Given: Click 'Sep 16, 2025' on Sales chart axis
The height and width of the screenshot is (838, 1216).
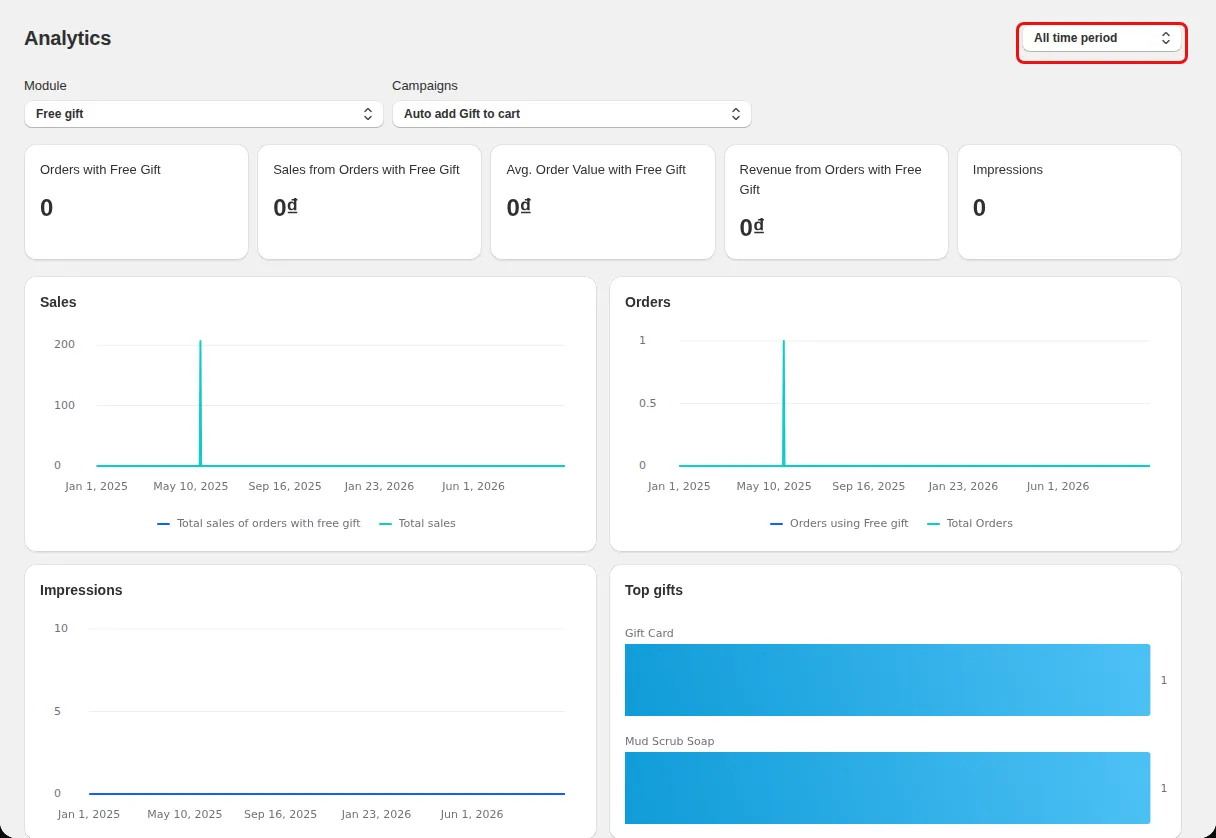Looking at the screenshot, I should [285, 486].
